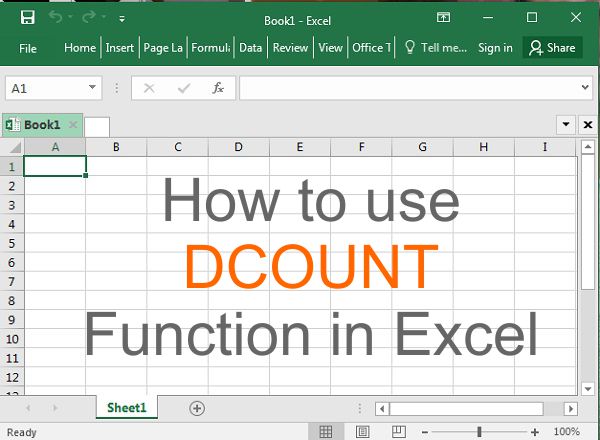The width and height of the screenshot is (600, 440).
Task: Select the Sheet1 tab
Action: (127, 408)
